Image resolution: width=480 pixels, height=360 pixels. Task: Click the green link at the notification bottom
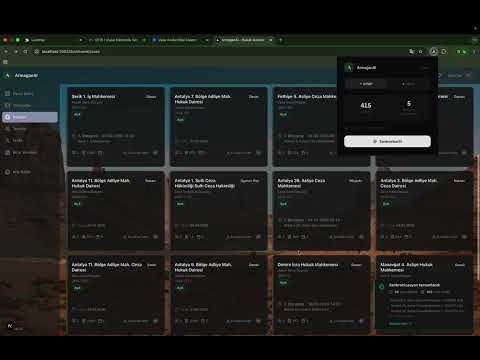[400, 324]
